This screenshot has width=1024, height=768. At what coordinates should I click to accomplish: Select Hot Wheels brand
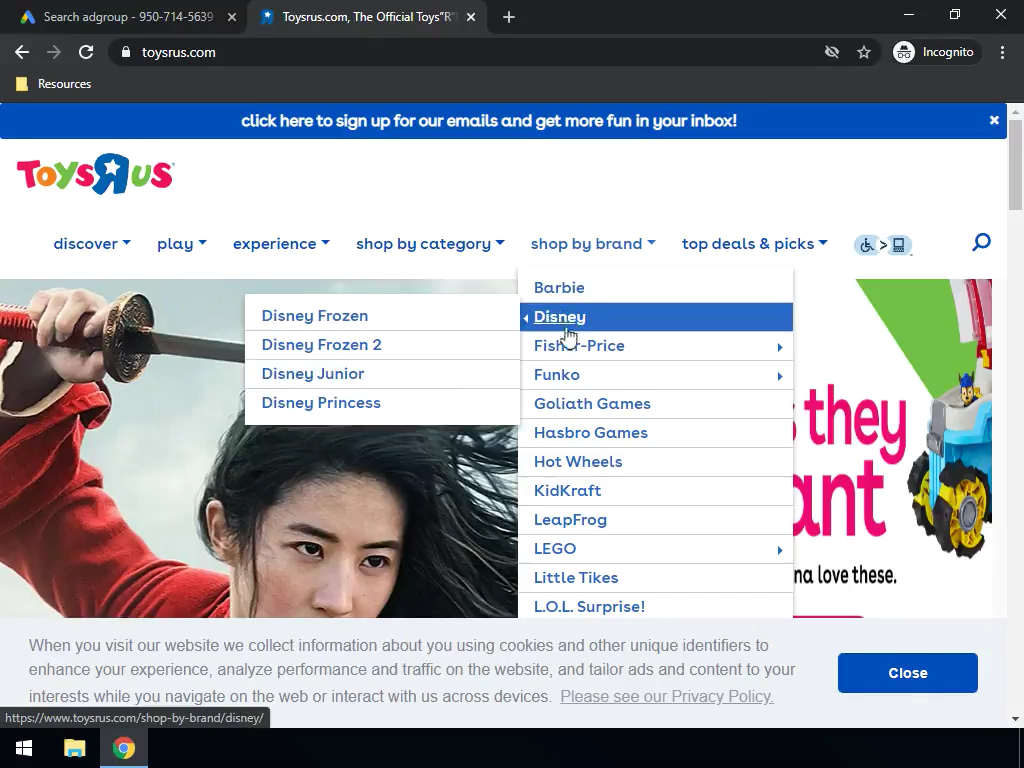(x=656, y=462)
